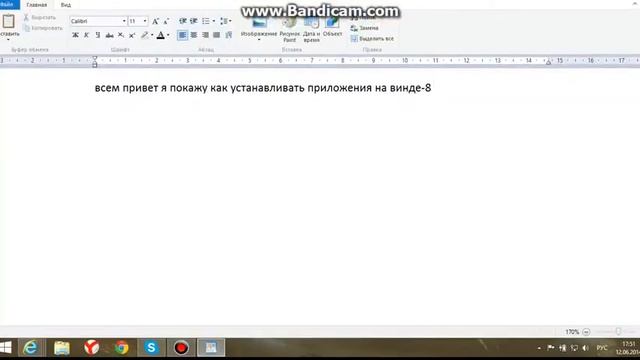Image resolution: width=640 pixels, height=360 pixels.
Task: Open Action Center flag icon
Action: coord(551,348)
